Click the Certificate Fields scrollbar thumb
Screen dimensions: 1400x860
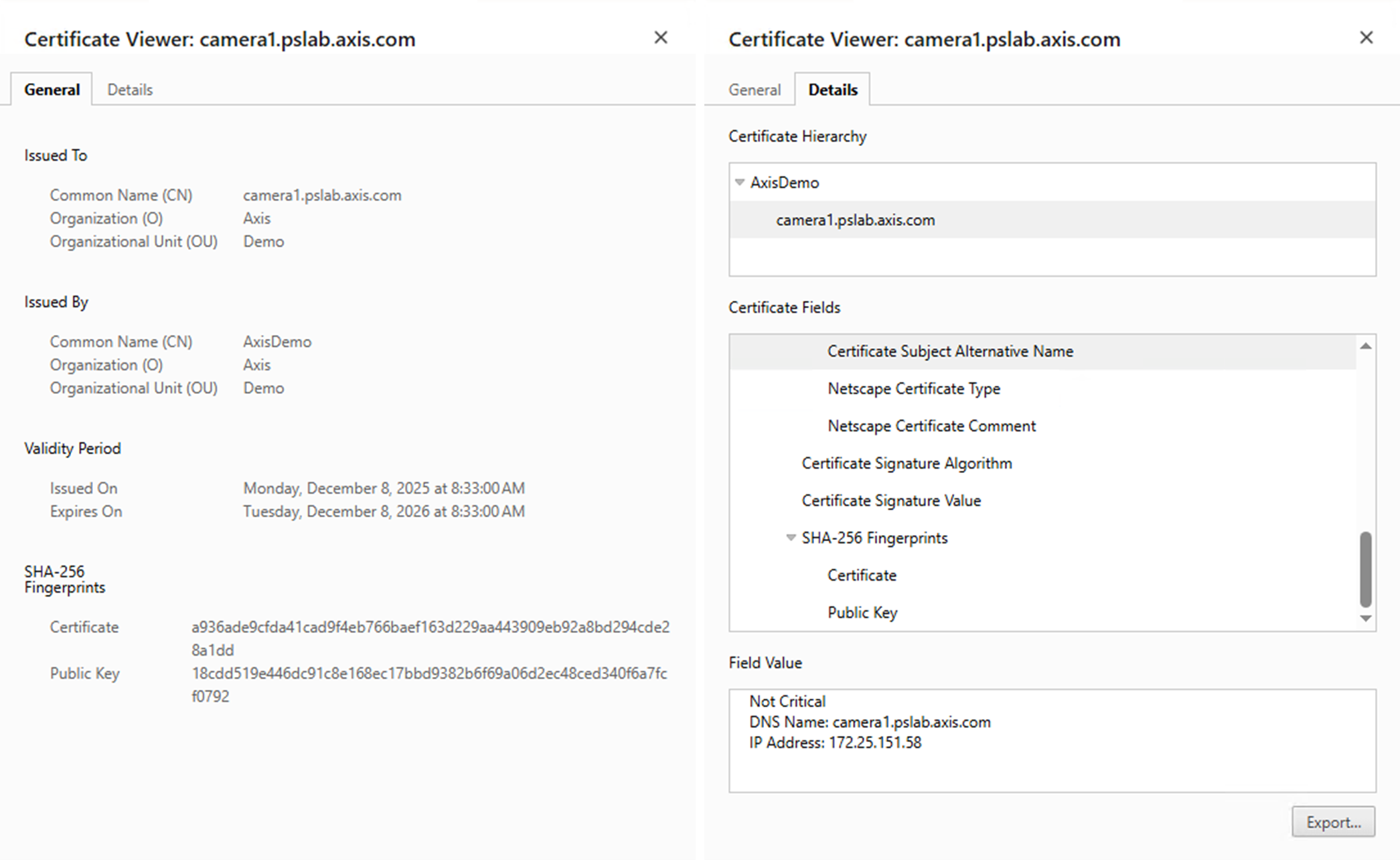point(1365,568)
